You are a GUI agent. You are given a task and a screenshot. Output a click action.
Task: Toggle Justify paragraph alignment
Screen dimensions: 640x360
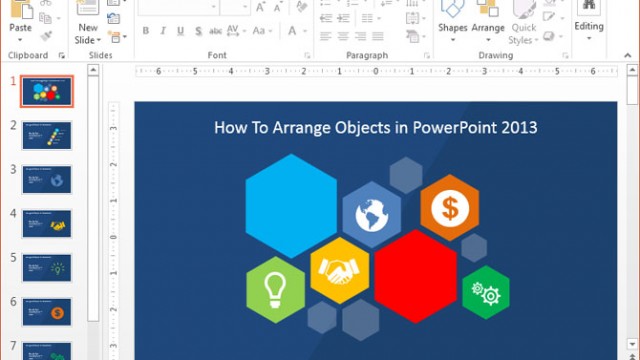(x=378, y=37)
